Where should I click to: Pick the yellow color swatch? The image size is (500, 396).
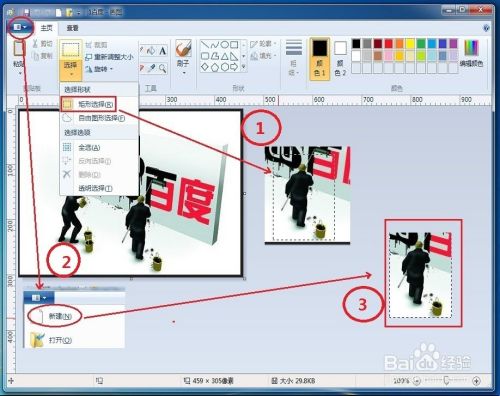410,44
